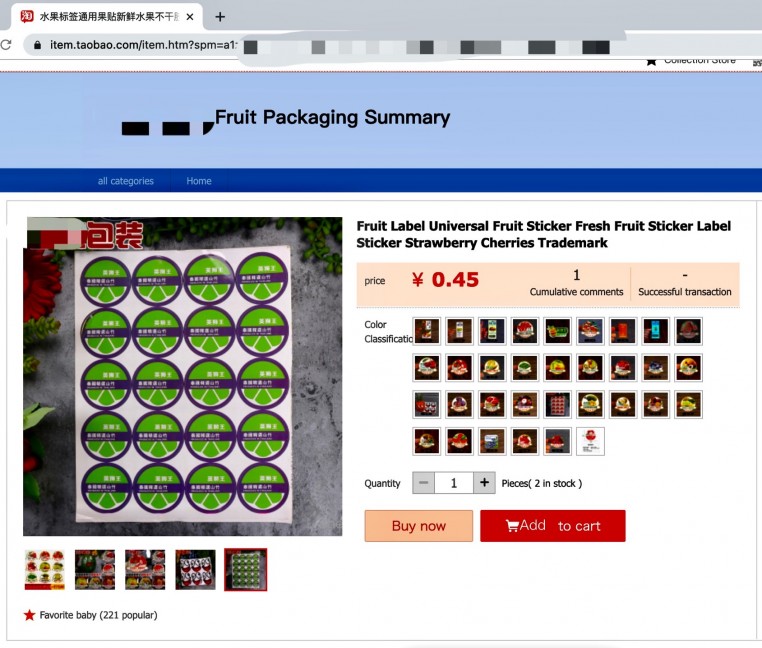Click the Taobao favicon on the tab
Viewport: 762px width, 648px height.
[27, 17]
